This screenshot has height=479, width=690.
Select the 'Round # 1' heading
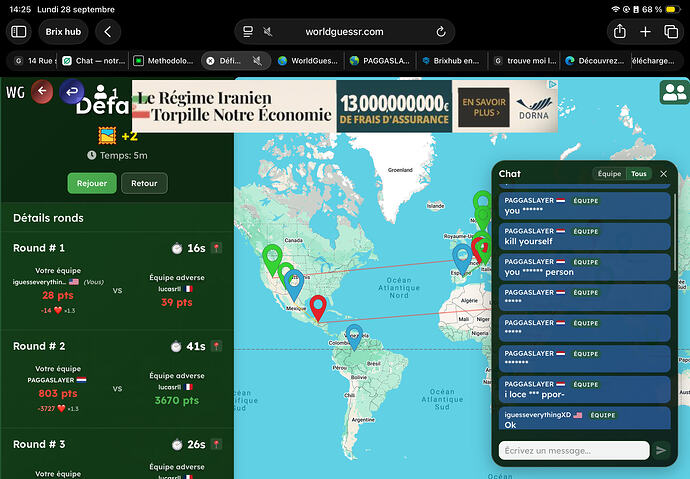[39, 248]
